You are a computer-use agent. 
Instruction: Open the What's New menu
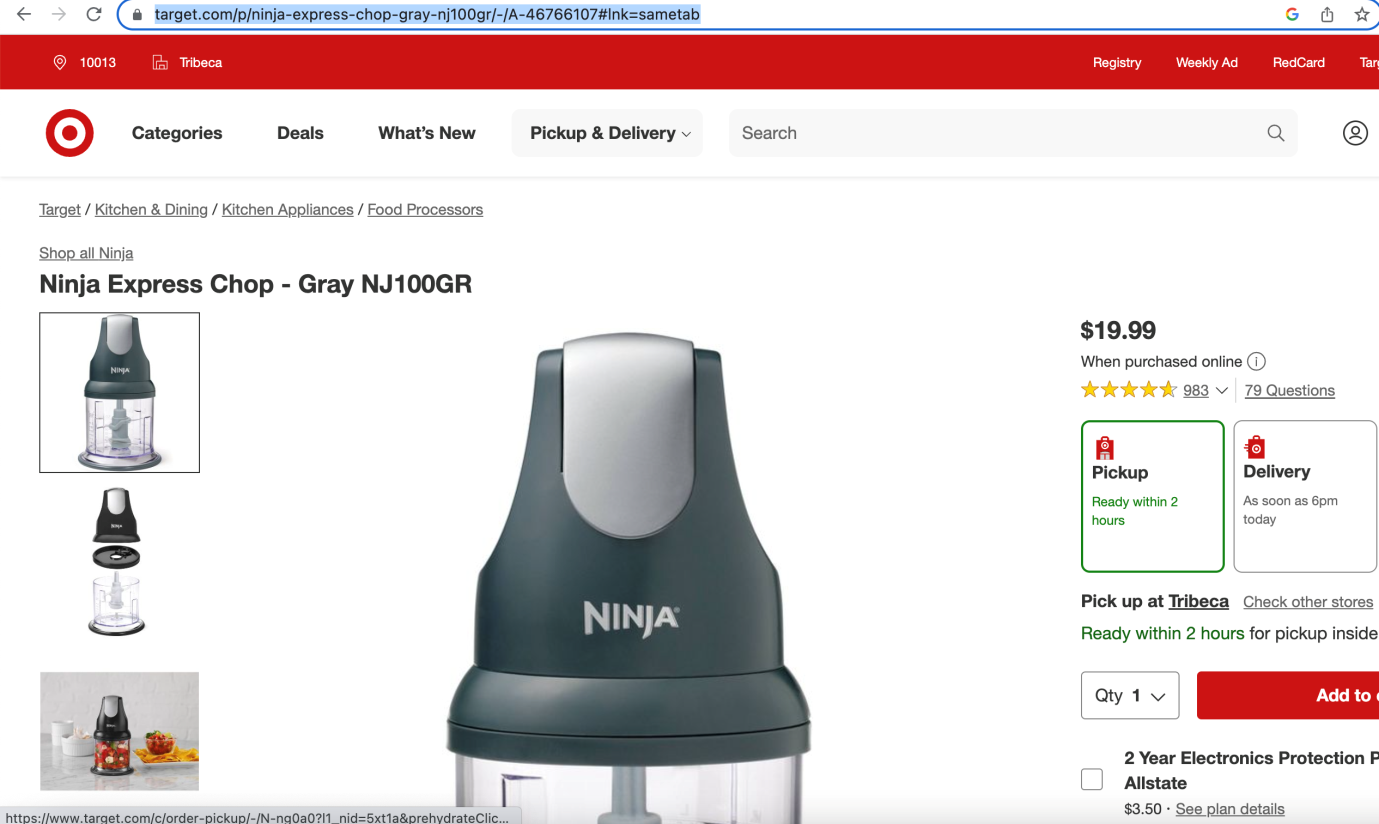click(x=427, y=133)
